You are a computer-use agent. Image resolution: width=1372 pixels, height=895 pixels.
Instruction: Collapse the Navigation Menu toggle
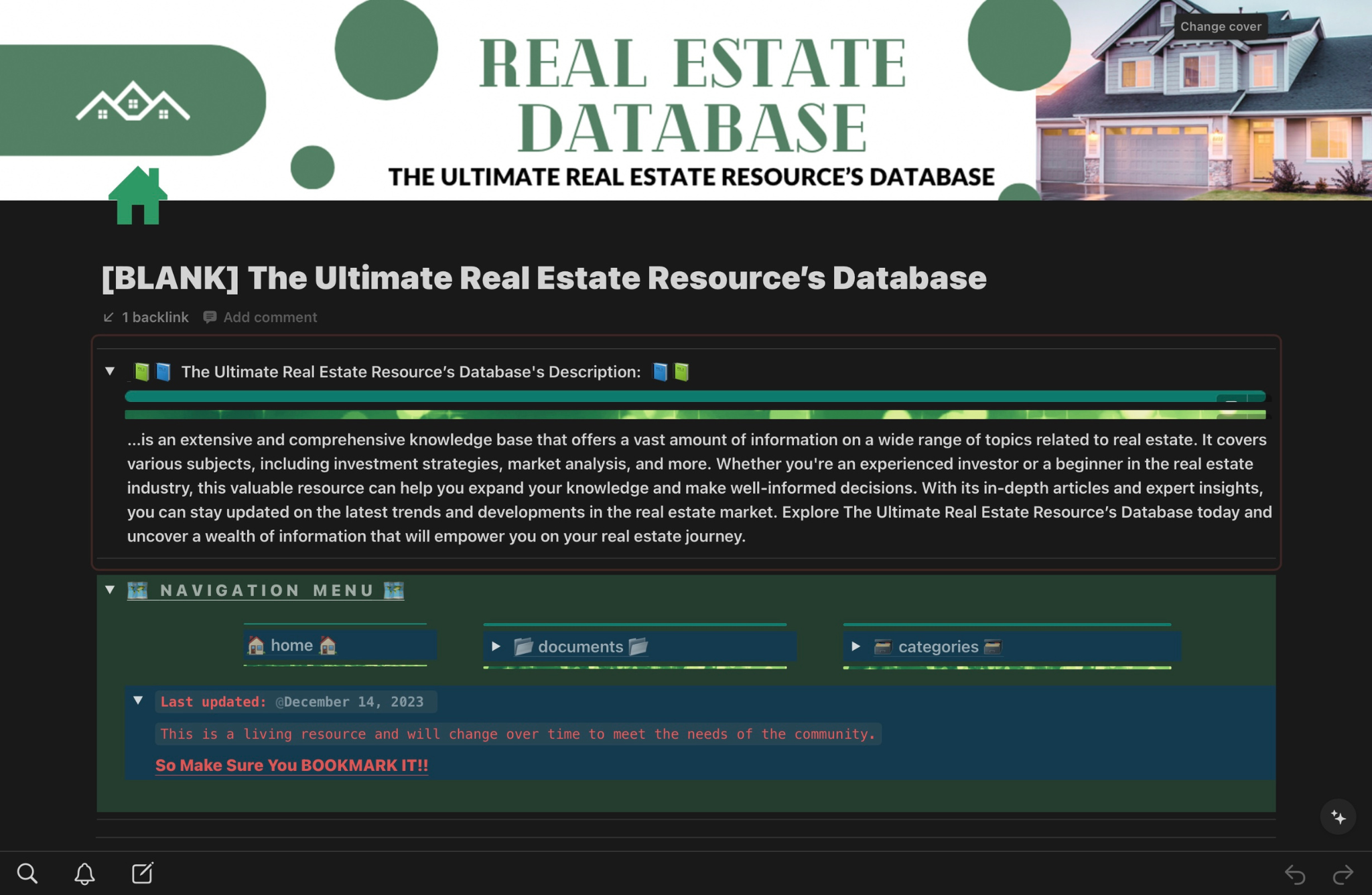click(110, 590)
